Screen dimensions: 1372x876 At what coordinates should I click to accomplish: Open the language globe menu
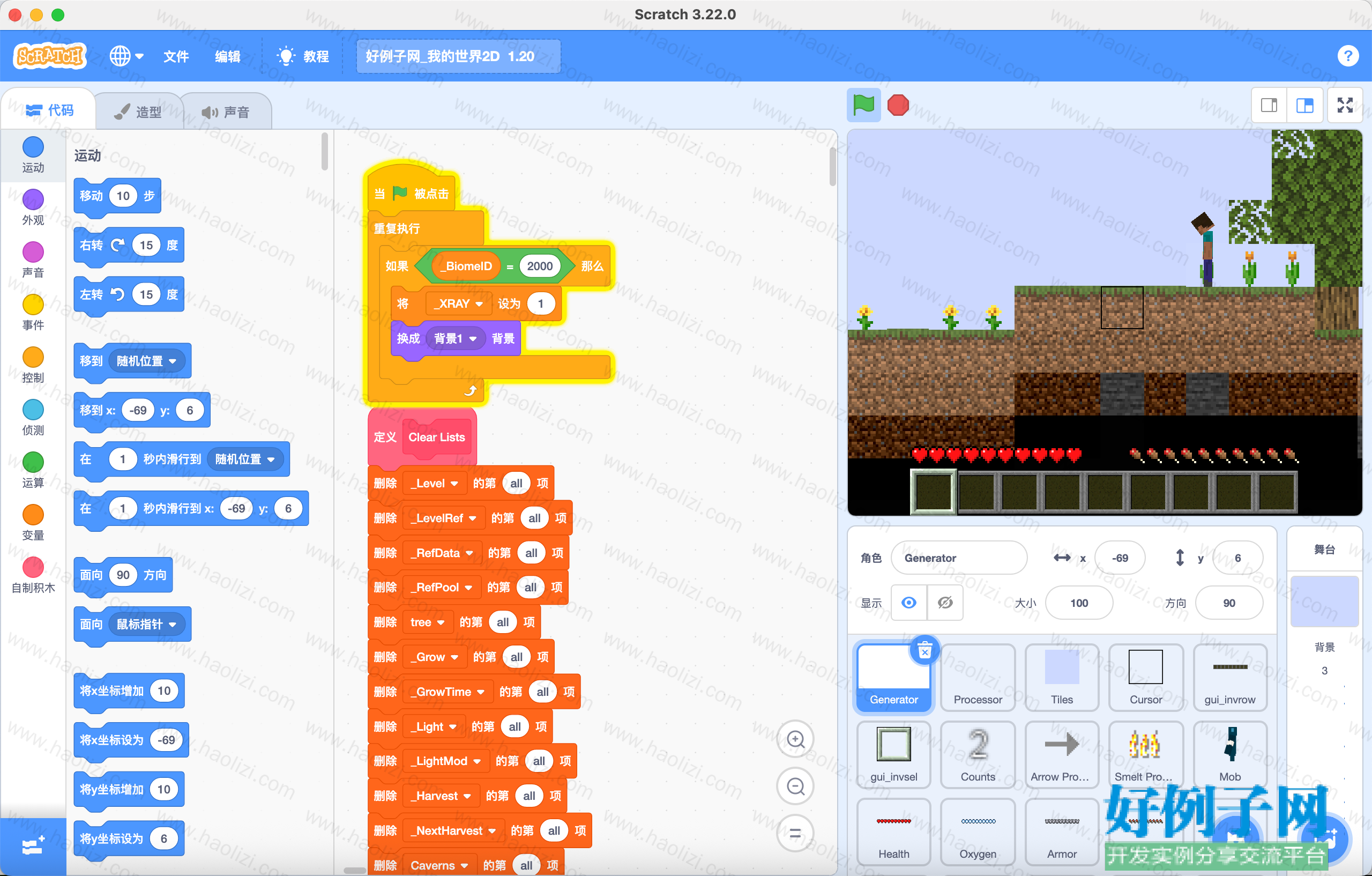(x=126, y=56)
